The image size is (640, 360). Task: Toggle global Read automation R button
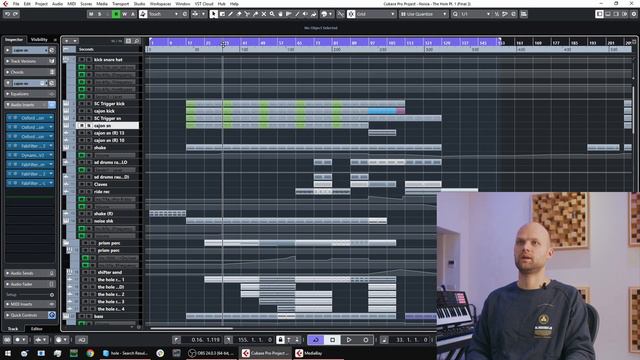click(x=116, y=14)
